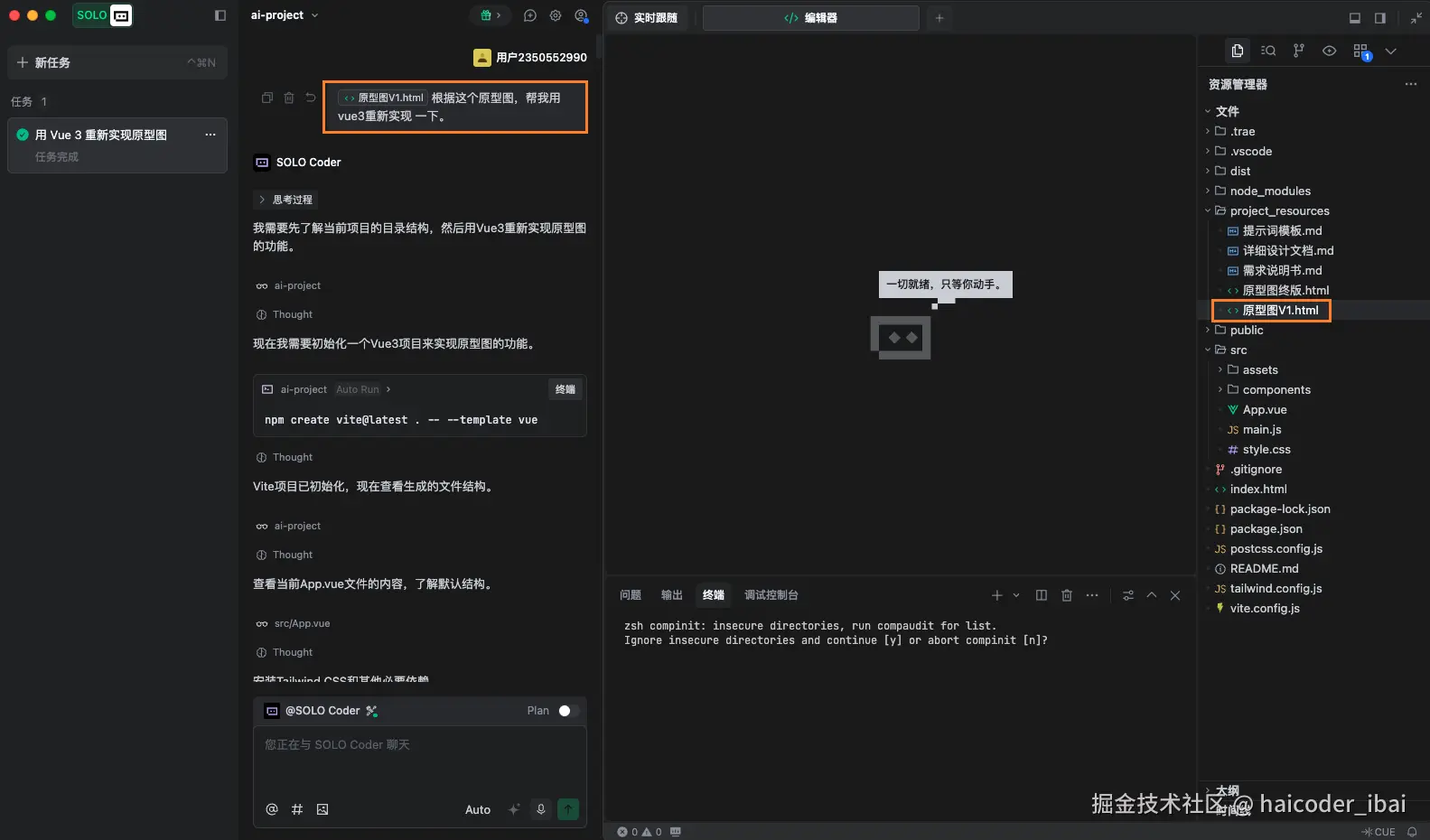The image size is (1430, 840).
Task: Open the src/App.vue reference link
Action: click(302, 623)
